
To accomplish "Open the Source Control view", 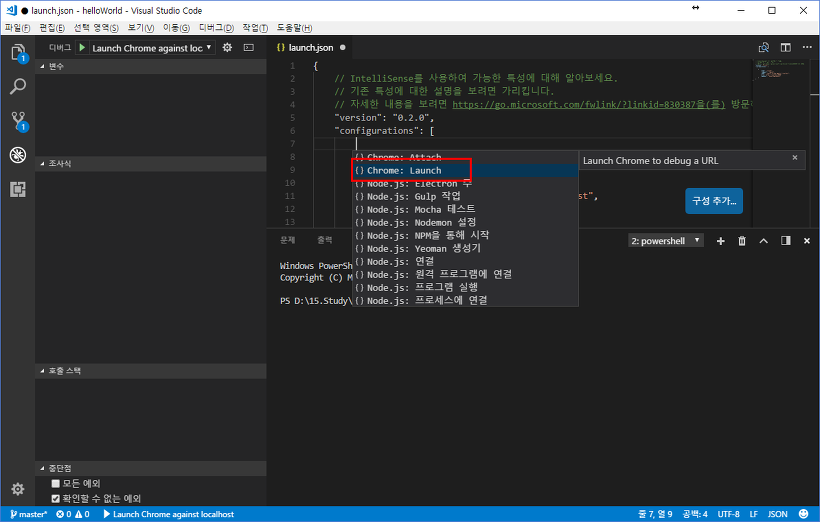I will coord(18,121).
